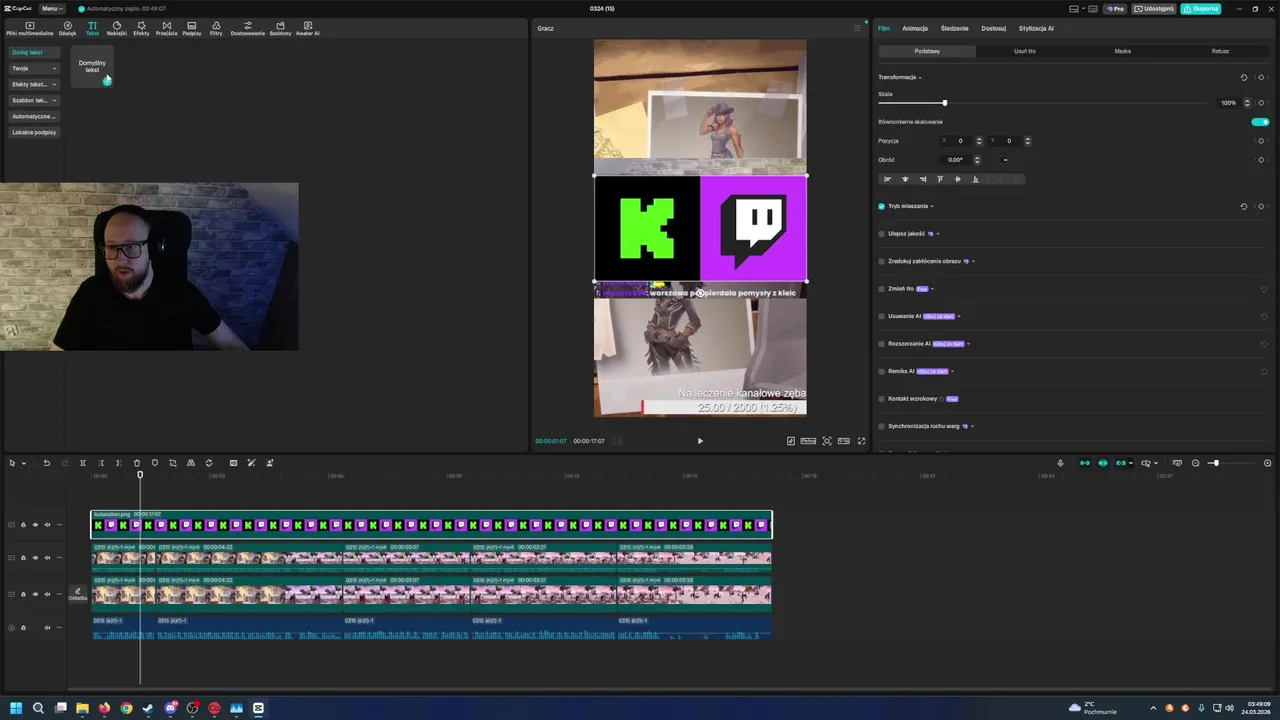Screen dimensions: 1280x720
Task: Add keyframe for Skala
Action: [1261, 103]
